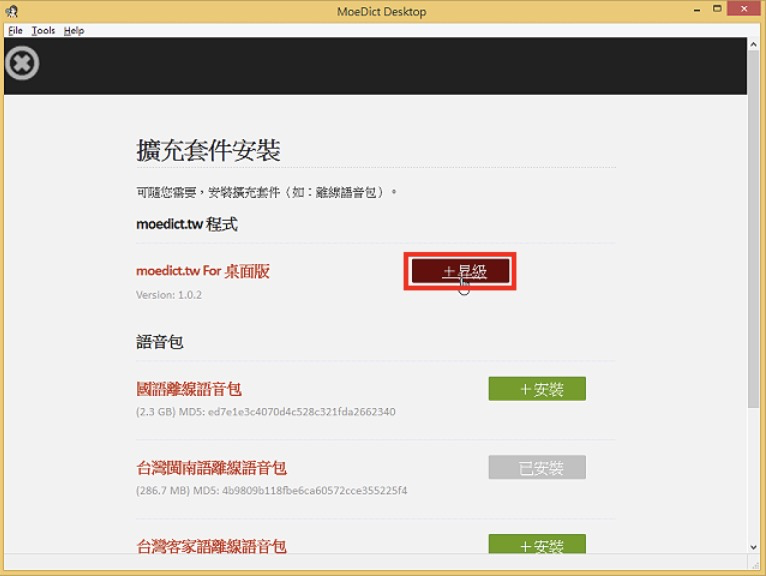
Task: Click the dark red 升級 upgrade button
Action: (460, 271)
